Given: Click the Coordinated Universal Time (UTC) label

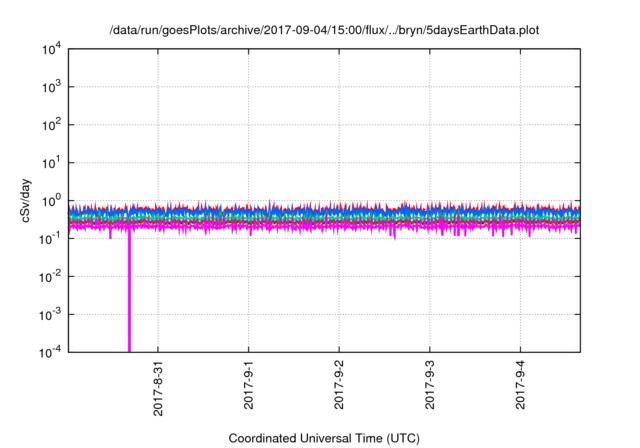Looking at the screenshot, I should tap(324, 438).
